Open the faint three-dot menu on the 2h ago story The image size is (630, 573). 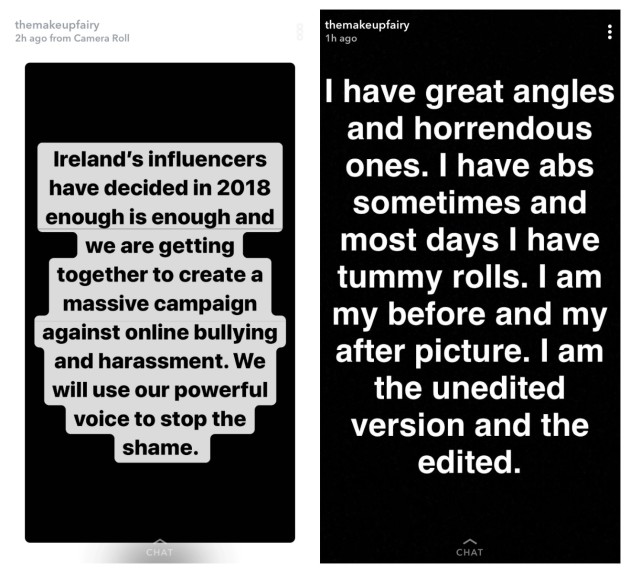300,32
